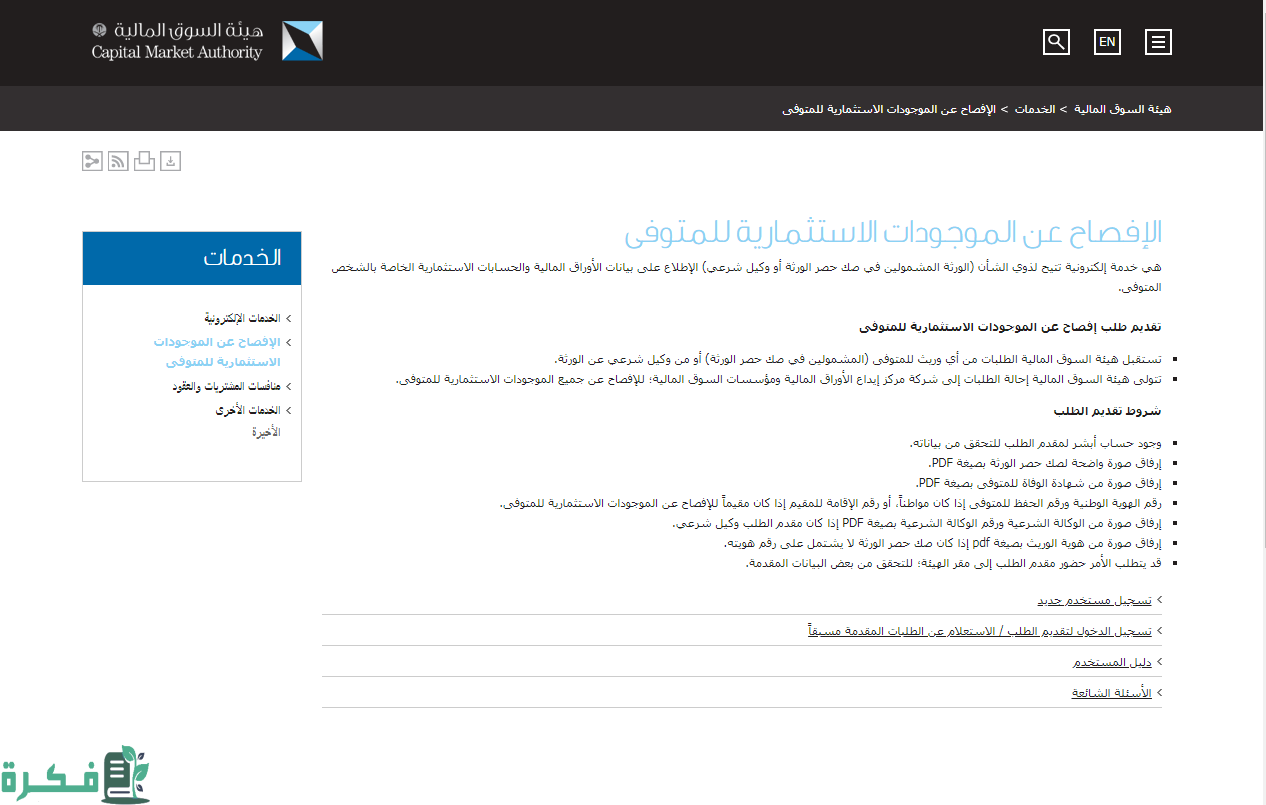Open تسجيل مستخدم جديد link
The image size is (1266, 805).
(x=1094, y=600)
